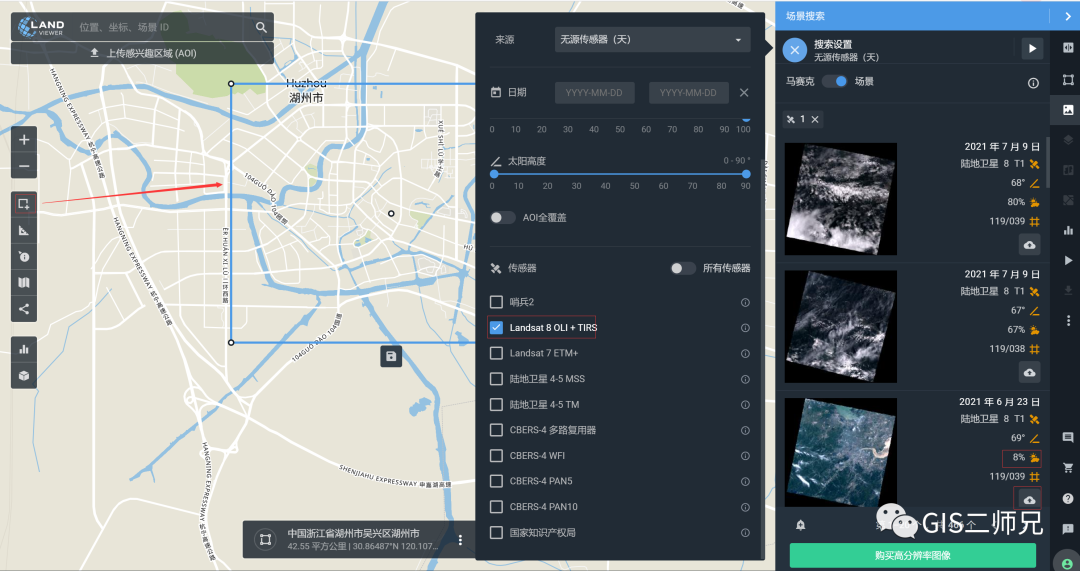
Task: Toggle the 所有传感器 switch
Action: click(683, 268)
